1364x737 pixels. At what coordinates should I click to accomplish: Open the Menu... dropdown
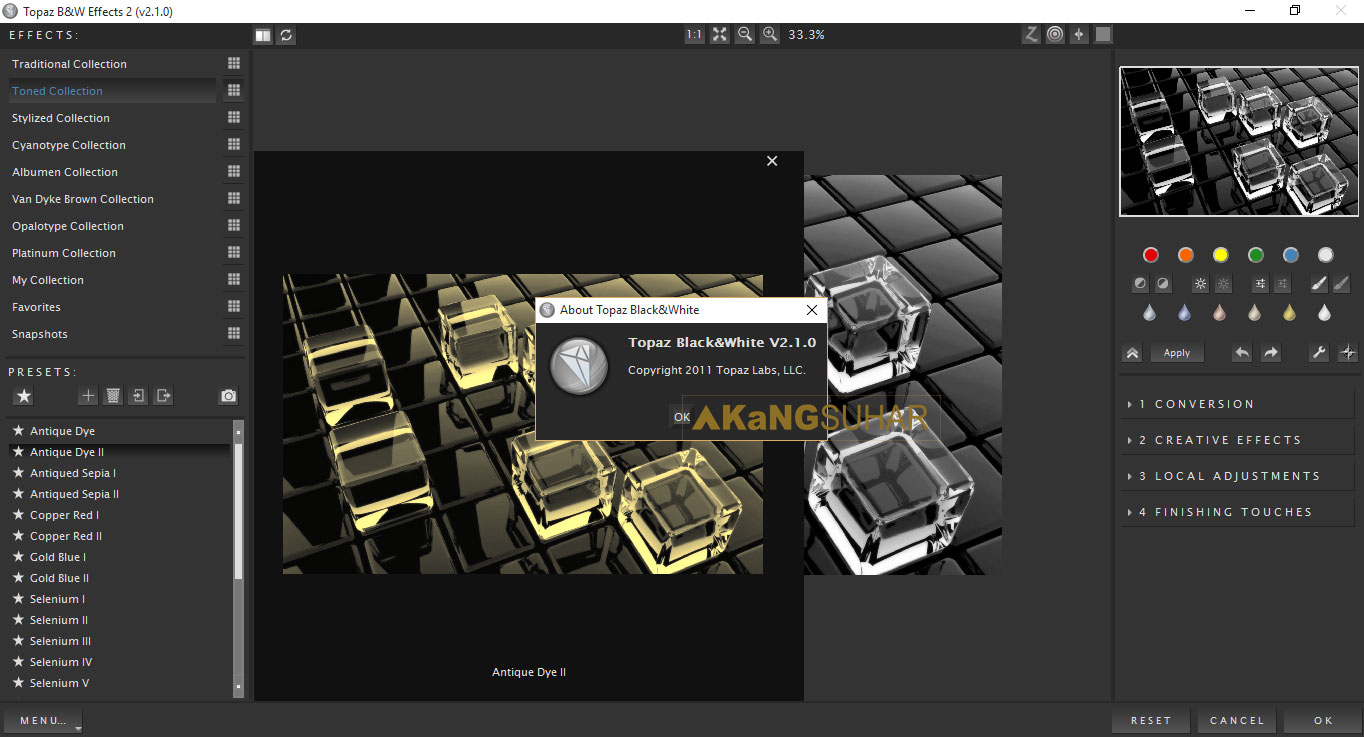[x=43, y=720]
